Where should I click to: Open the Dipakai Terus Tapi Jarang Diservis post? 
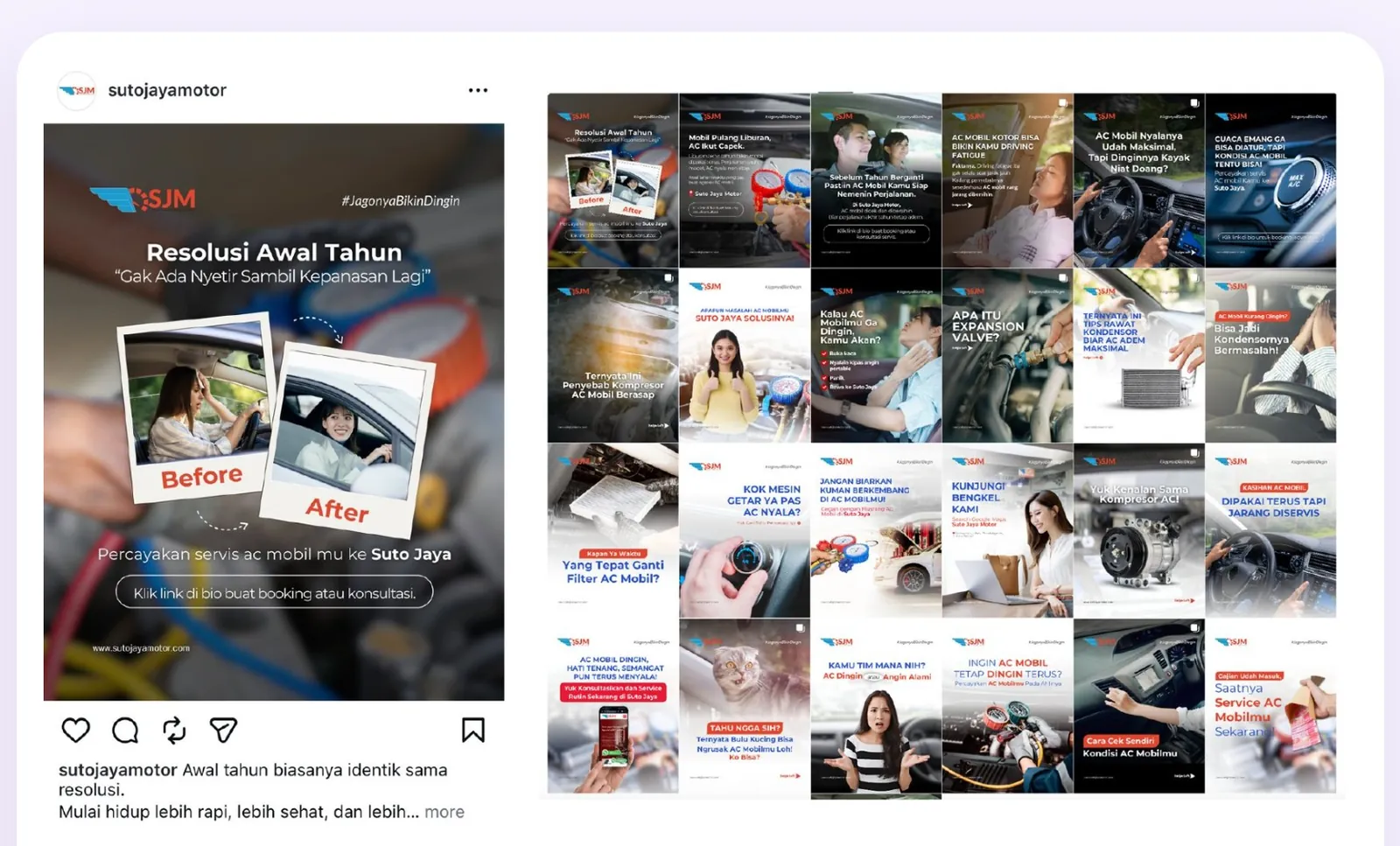coord(1270,530)
